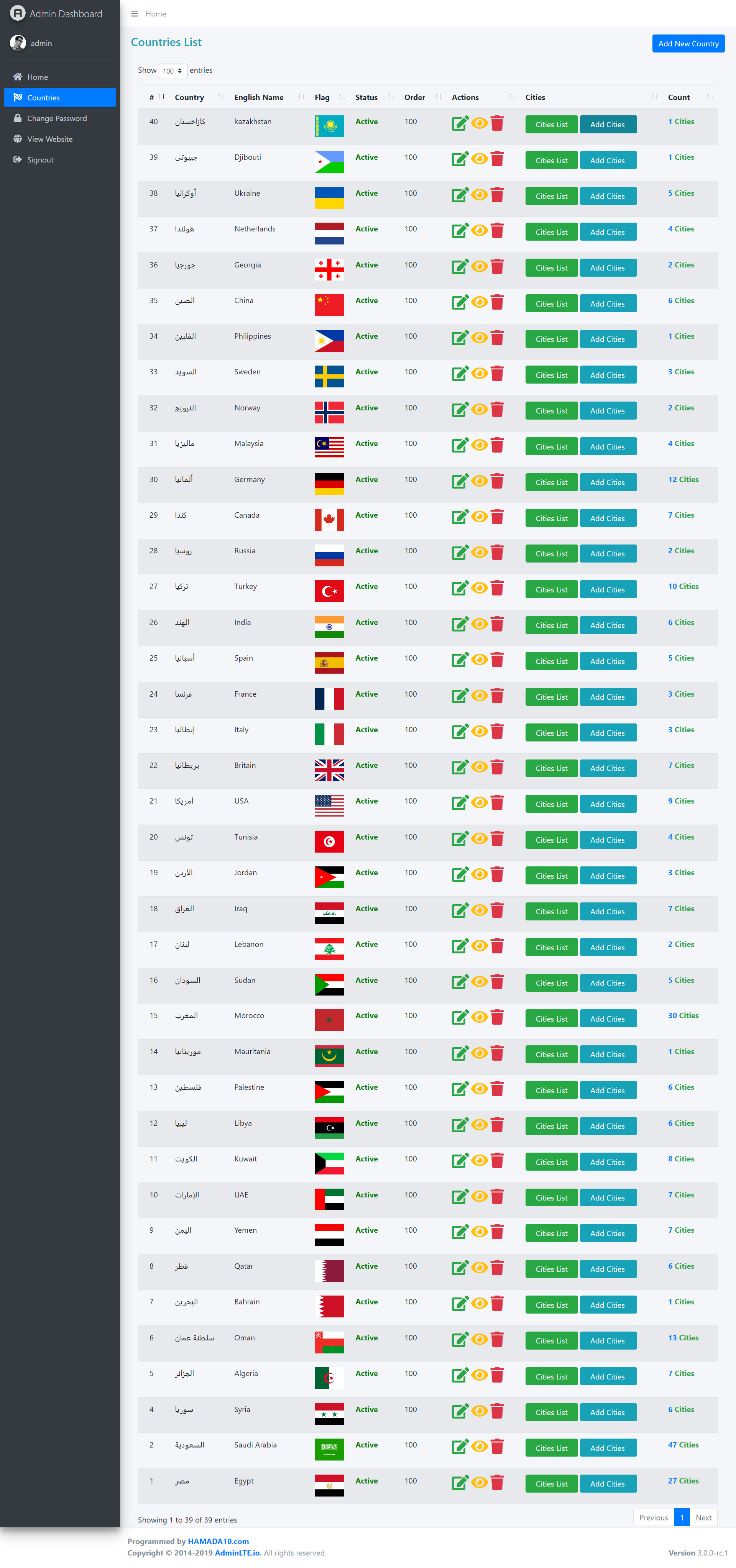Screen dimensions: 736x1568
Task: Click the Add New Country button
Action: pos(688,44)
